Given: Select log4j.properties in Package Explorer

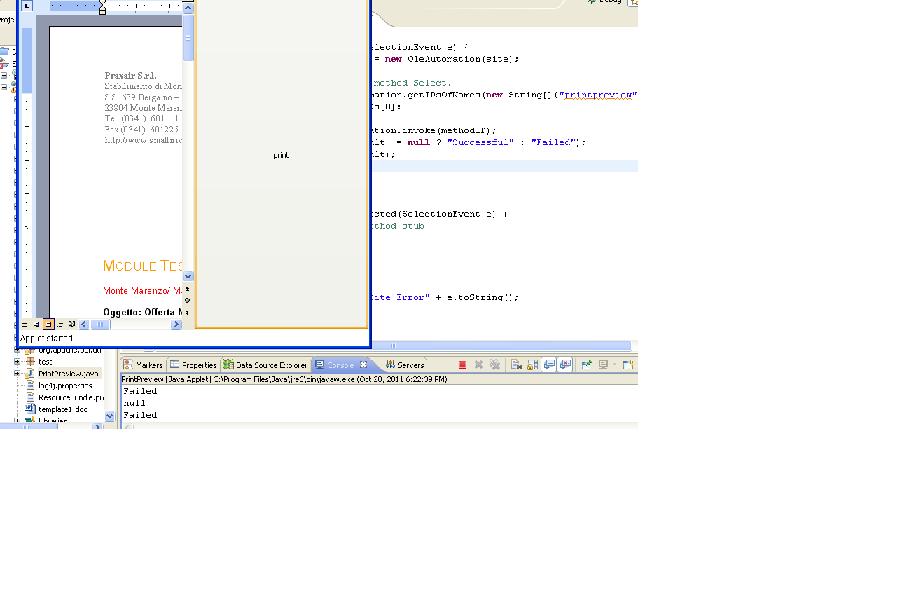Looking at the screenshot, I should [x=65, y=385].
